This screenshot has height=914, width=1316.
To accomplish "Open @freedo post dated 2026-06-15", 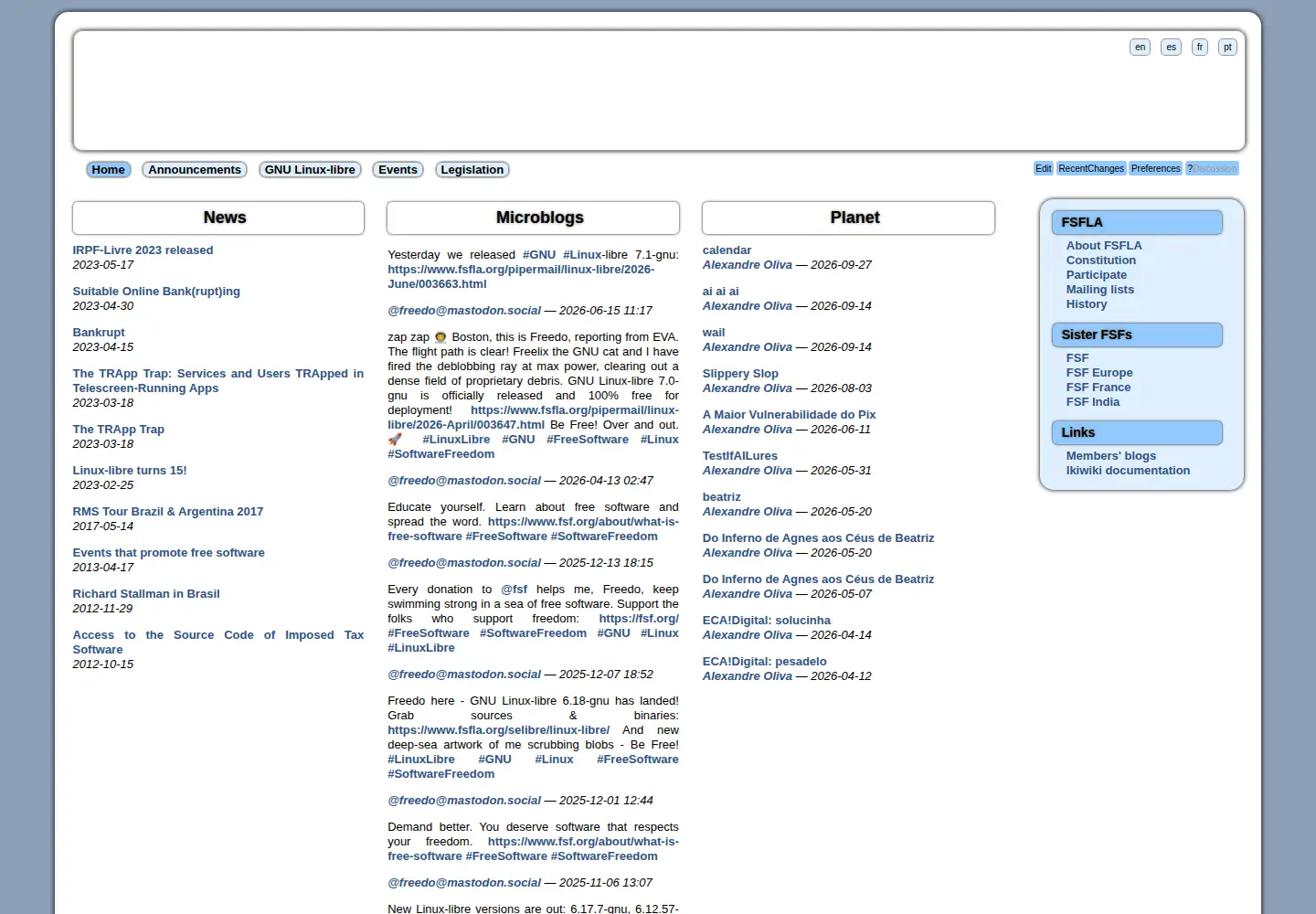I will (464, 310).
